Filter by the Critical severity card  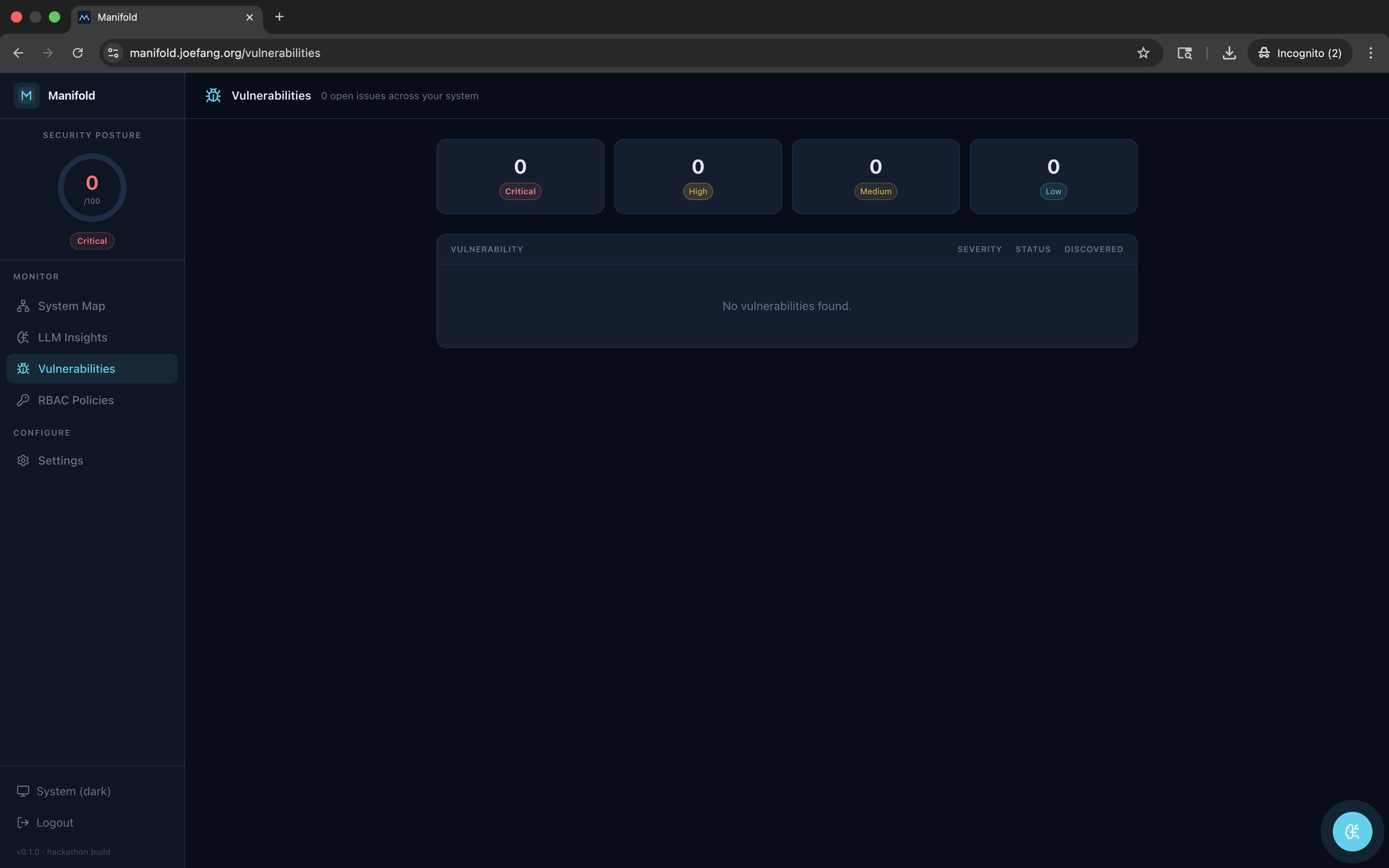520,176
